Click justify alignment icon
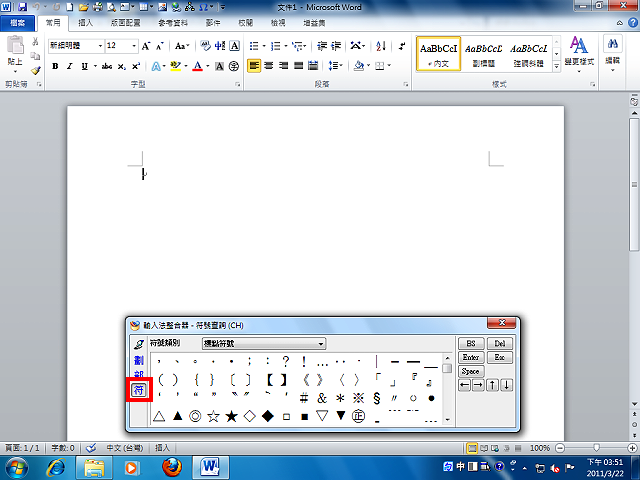640x480 pixels. [299, 66]
